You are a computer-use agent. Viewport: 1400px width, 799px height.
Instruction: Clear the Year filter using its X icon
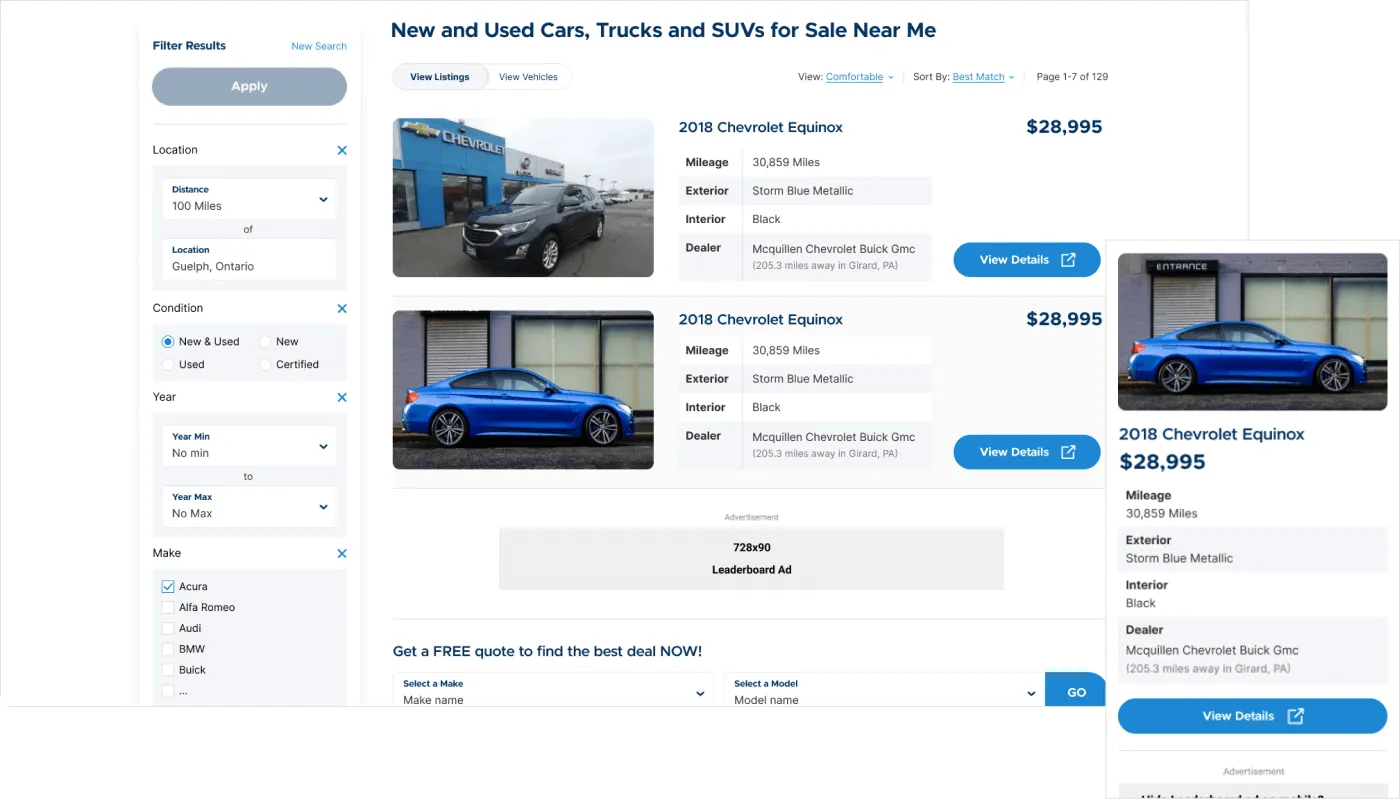341,397
